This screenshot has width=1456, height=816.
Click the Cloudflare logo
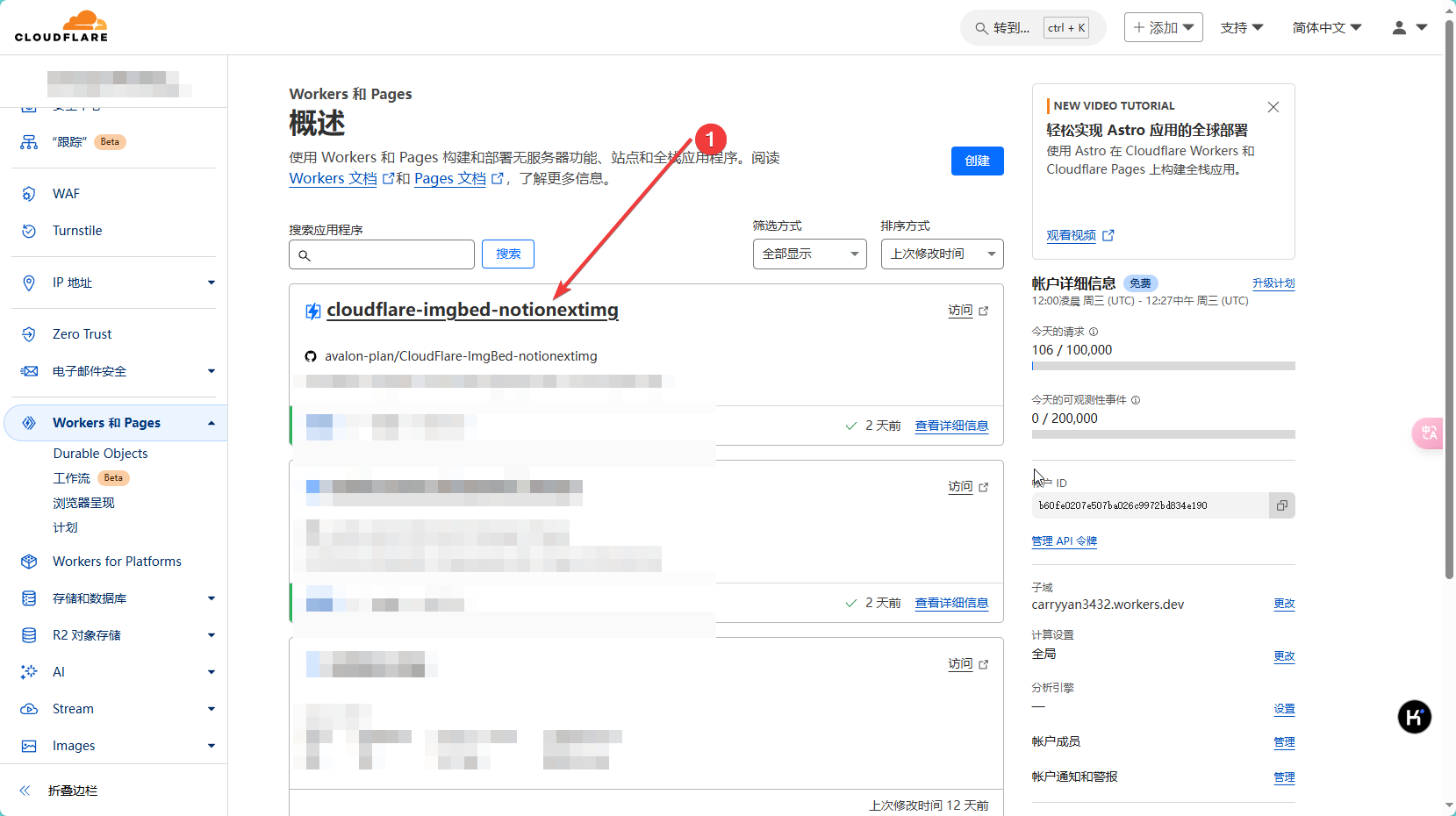(x=61, y=26)
